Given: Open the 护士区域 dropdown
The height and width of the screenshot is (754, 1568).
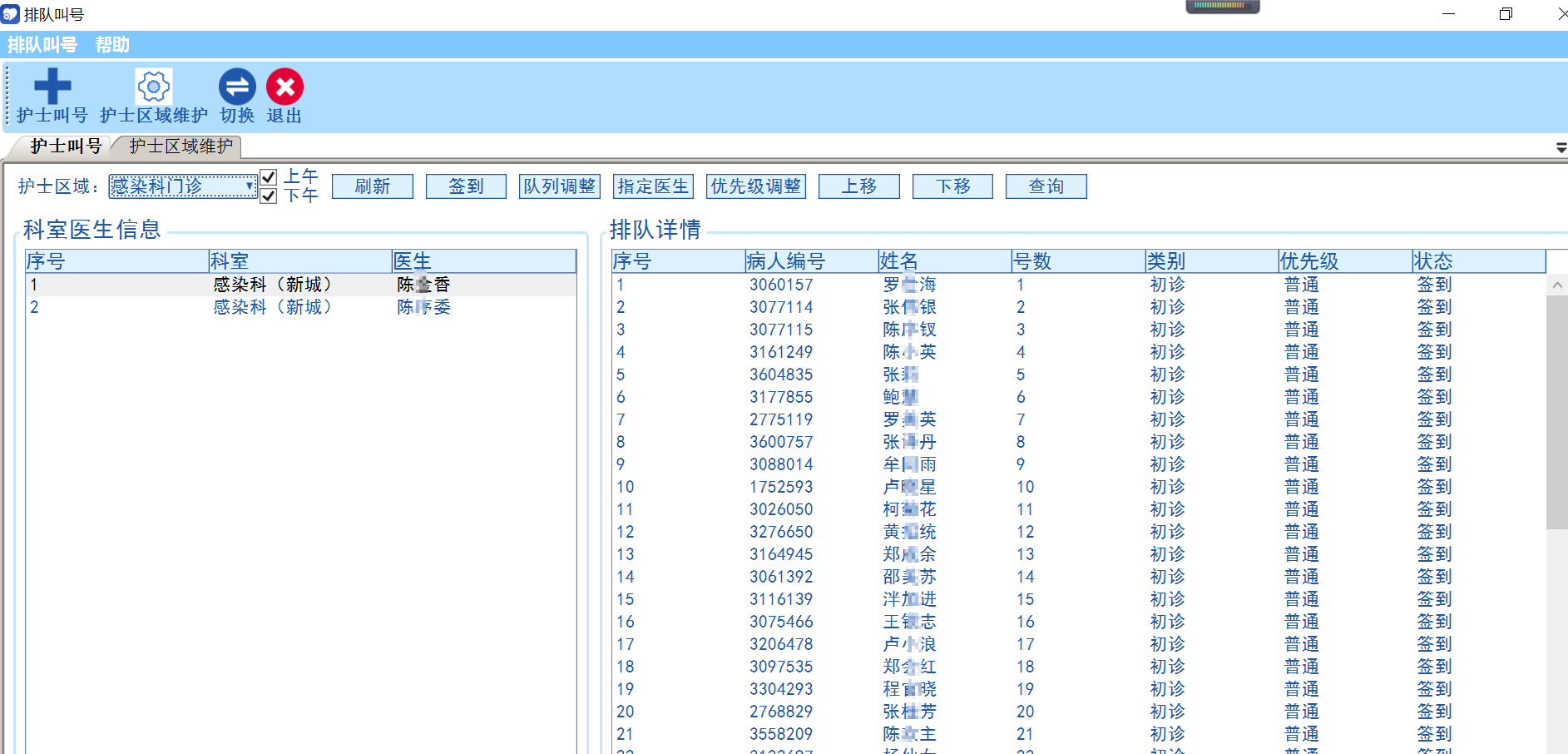Looking at the screenshot, I should [x=249, y=186].
